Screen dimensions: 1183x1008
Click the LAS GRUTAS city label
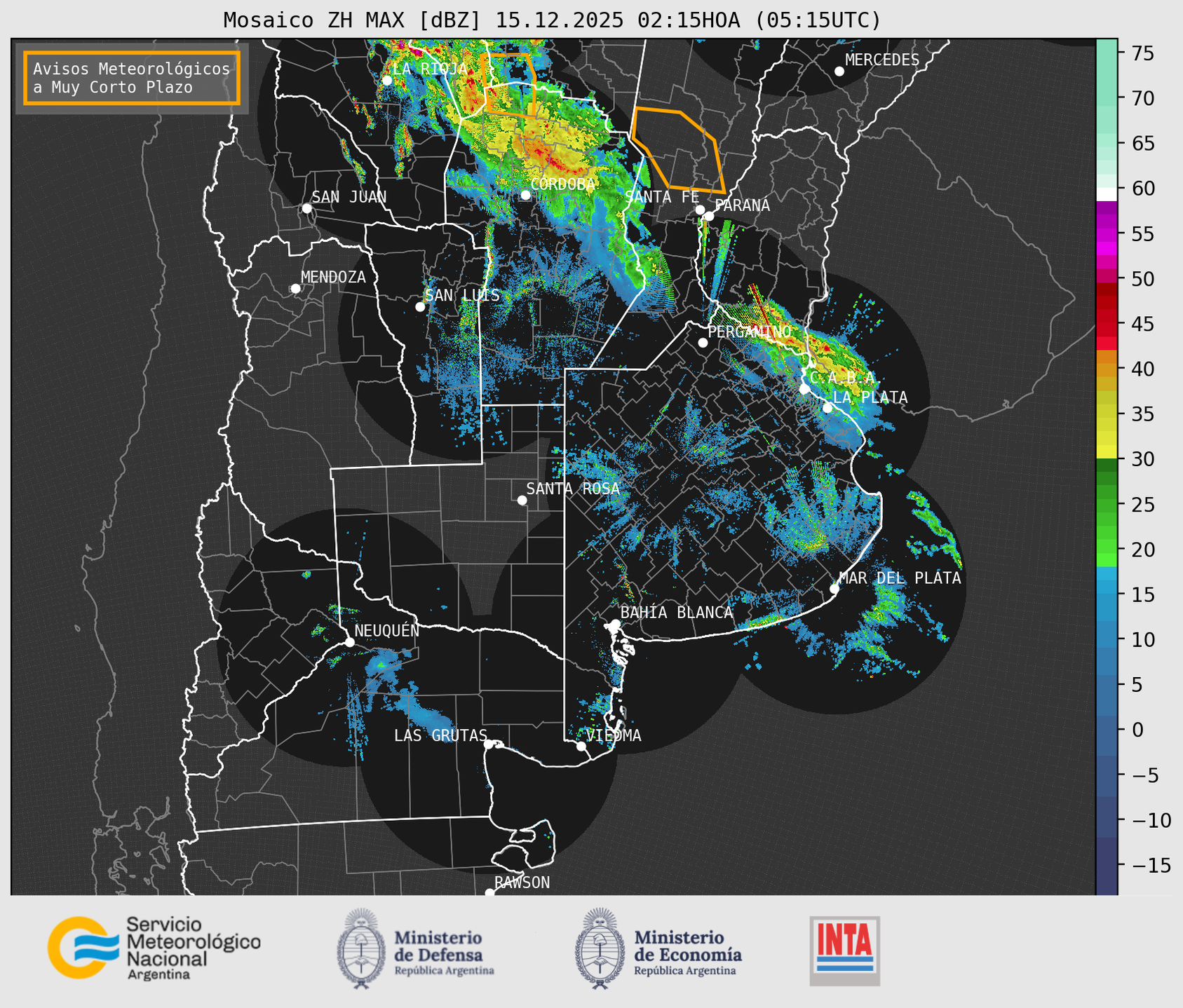[x=440, y=735]
